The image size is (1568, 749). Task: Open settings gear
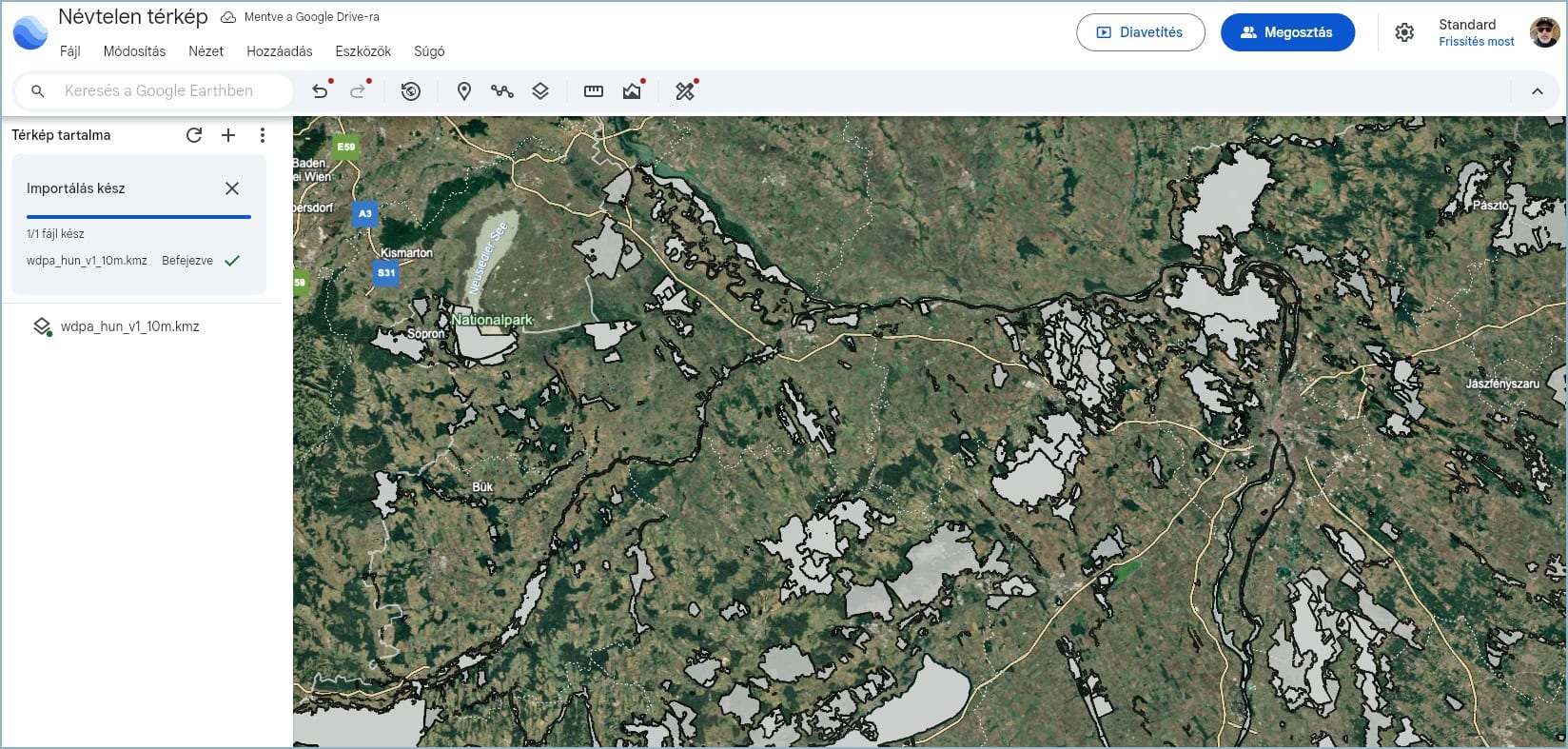[x=1404, y=32]
